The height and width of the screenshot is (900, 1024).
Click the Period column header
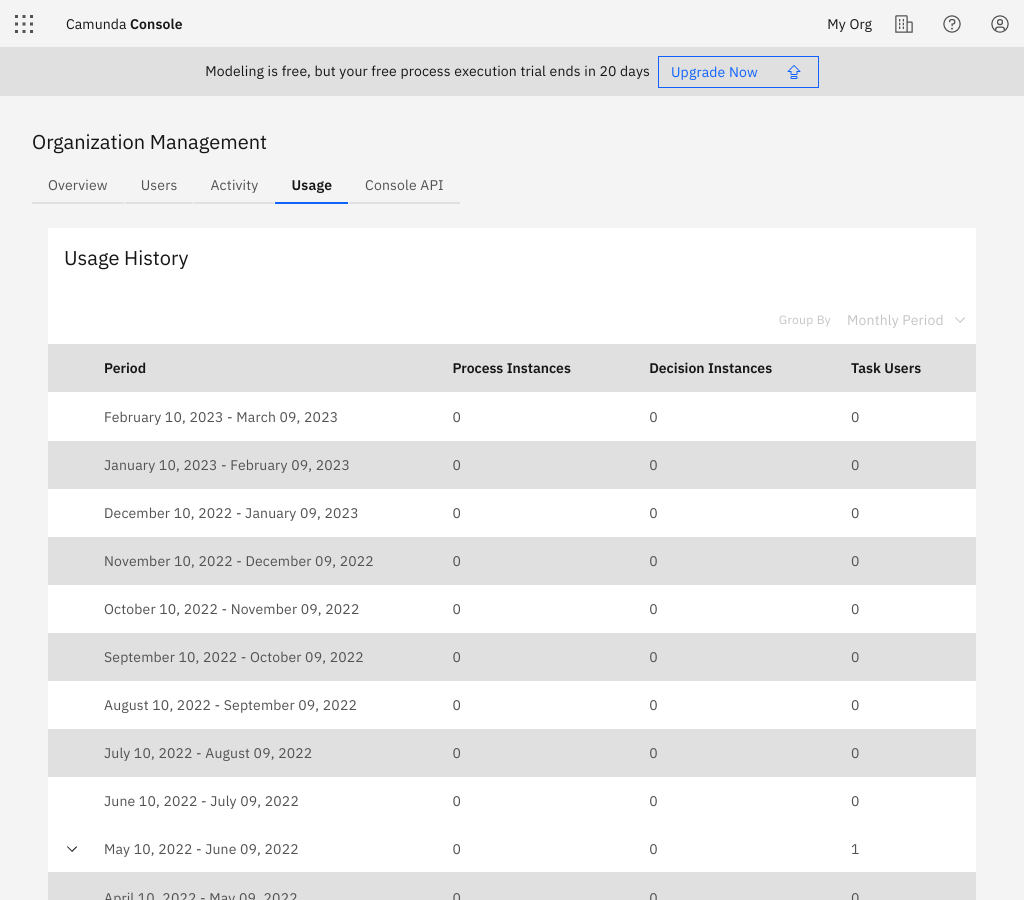click(x=124, y=368)
